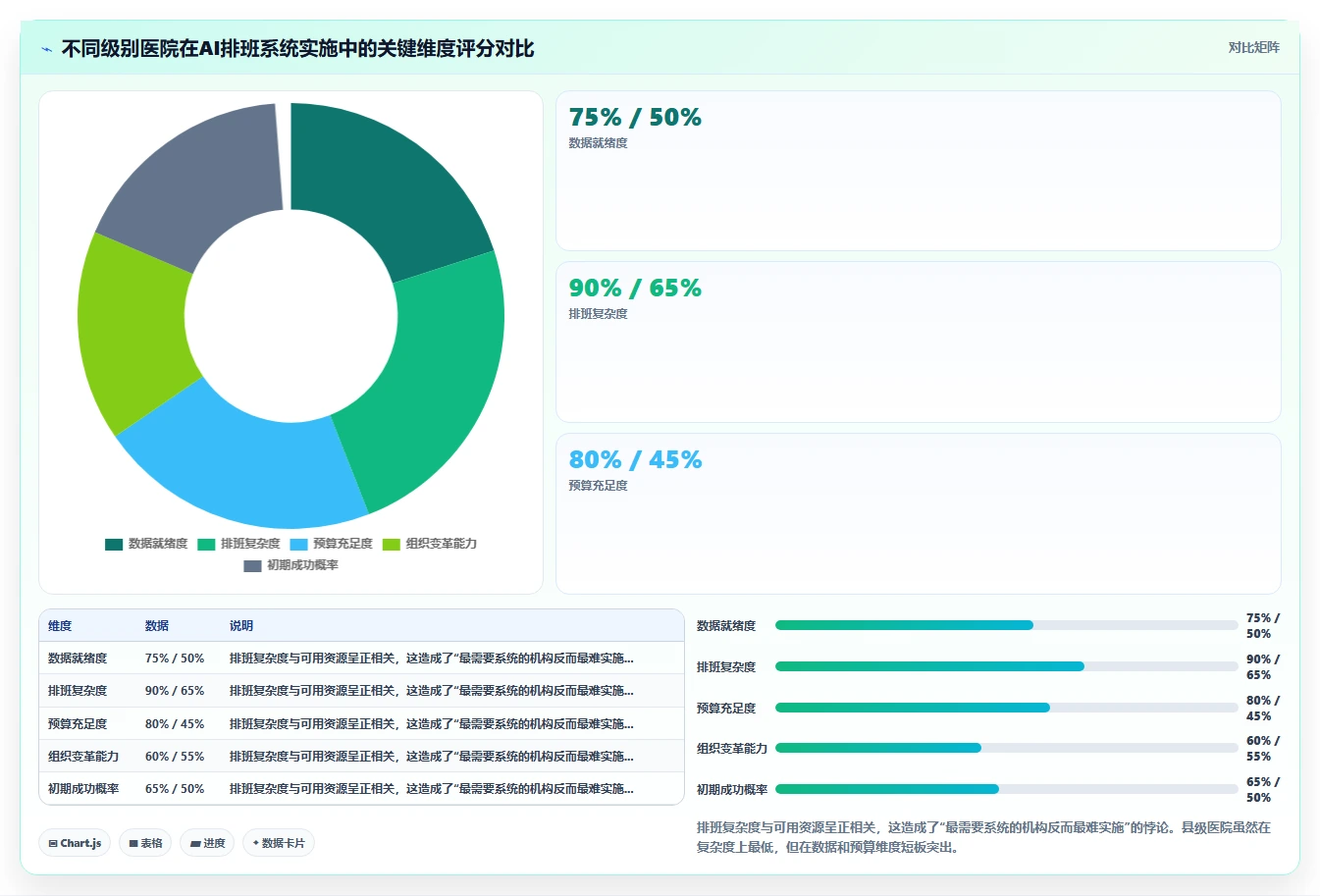
Task: Click the 排班复杂度 progress label
Action: pos(726,667)
